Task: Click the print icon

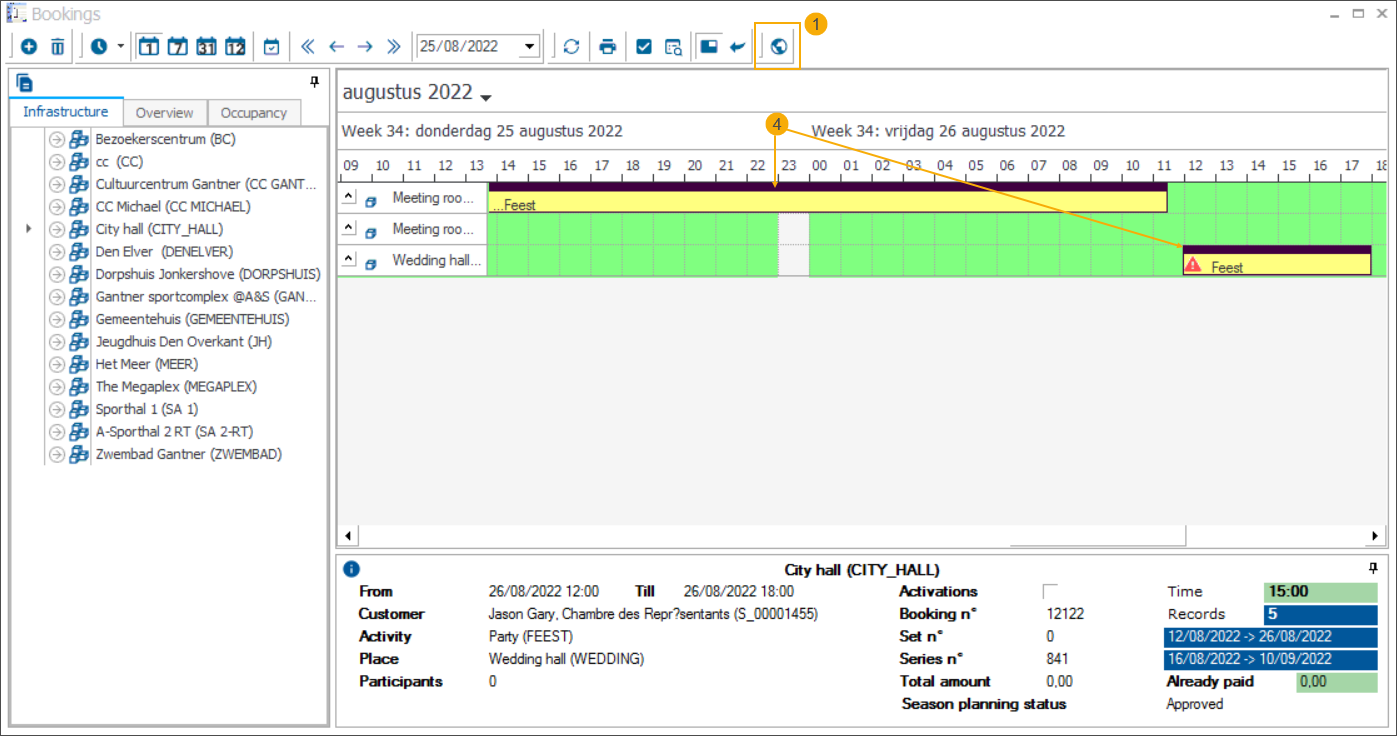Action: (x=607, y=47)
